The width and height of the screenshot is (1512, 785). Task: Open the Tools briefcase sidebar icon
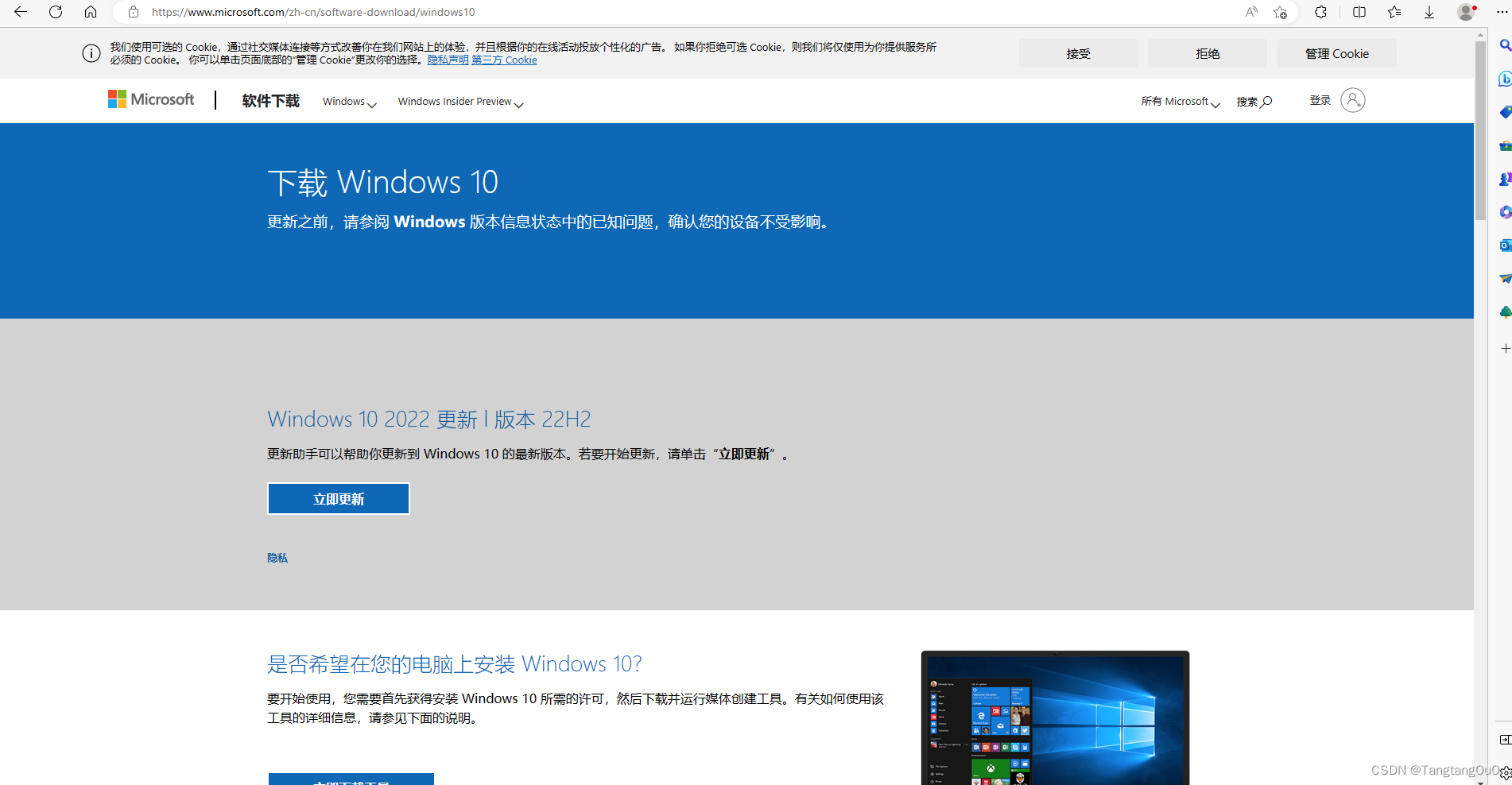pos(1505,145)
